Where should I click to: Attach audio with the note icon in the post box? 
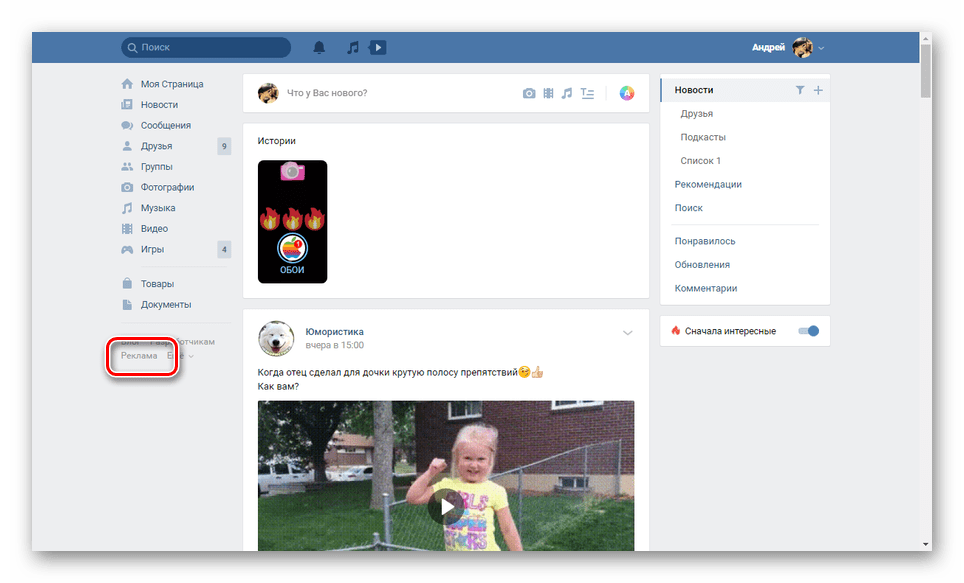pos(567,93)
